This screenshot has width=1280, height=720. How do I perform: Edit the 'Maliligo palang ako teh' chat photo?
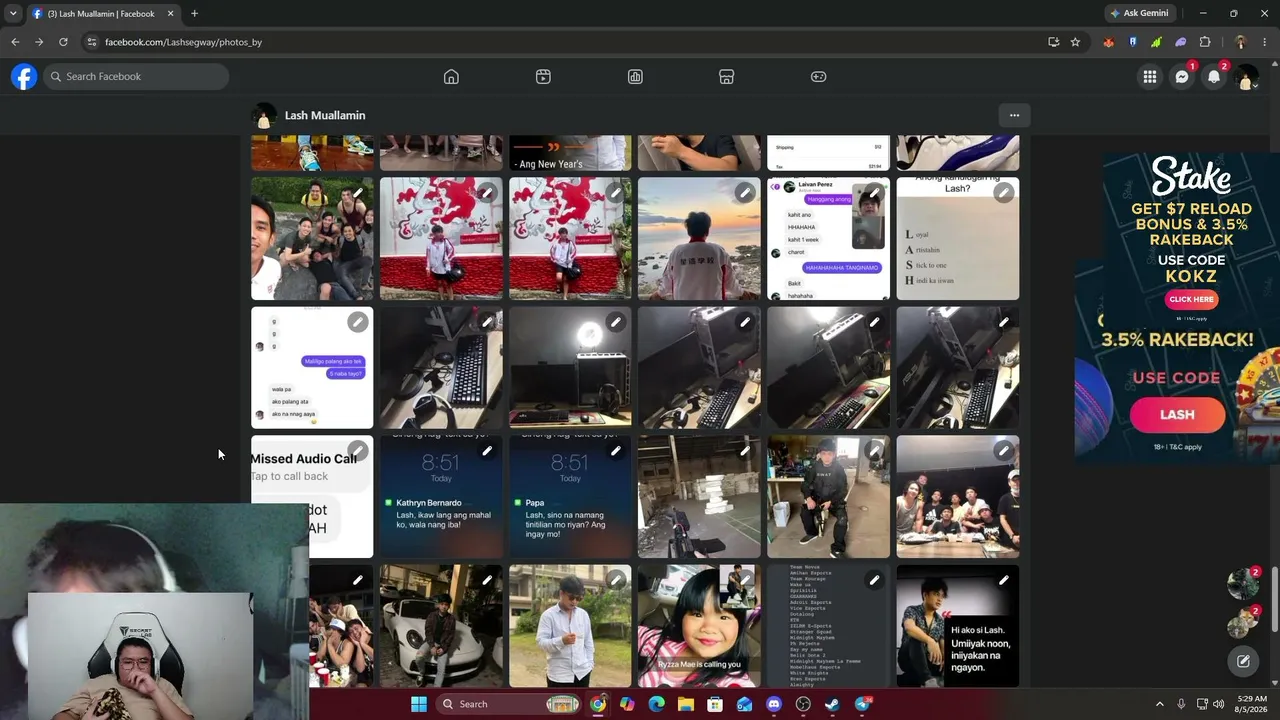coord(357,322)
